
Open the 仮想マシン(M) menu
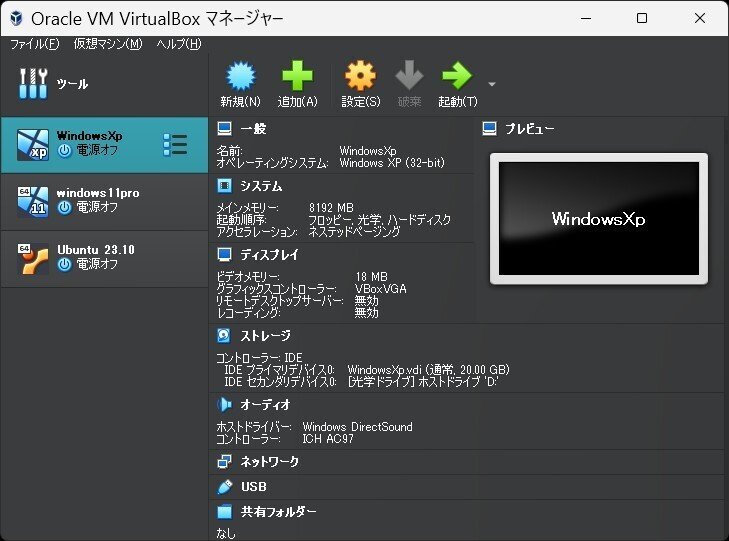coord(108,44)
